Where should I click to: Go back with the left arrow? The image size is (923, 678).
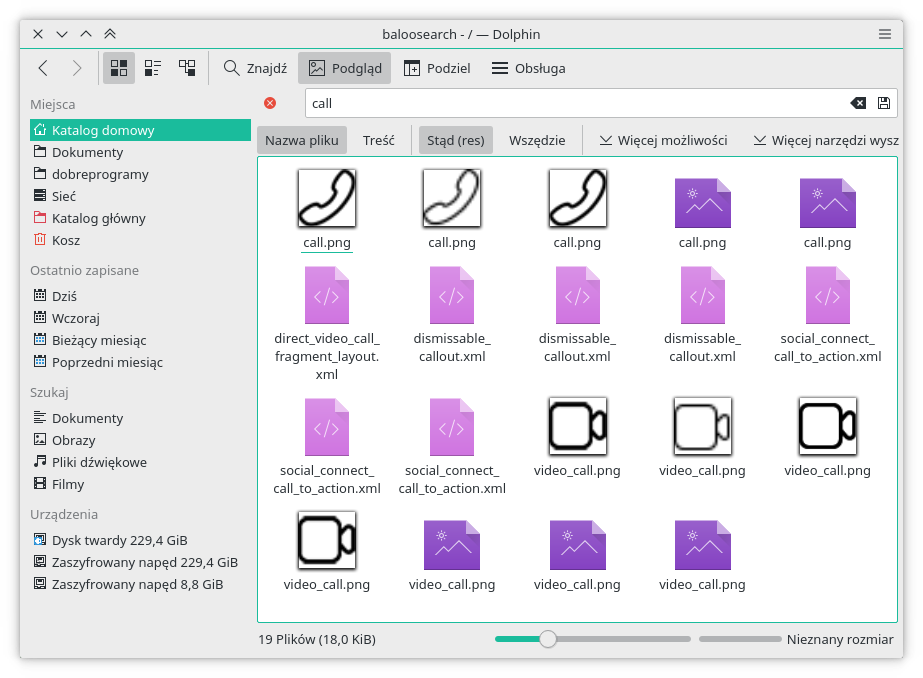[x=43, y=68]
